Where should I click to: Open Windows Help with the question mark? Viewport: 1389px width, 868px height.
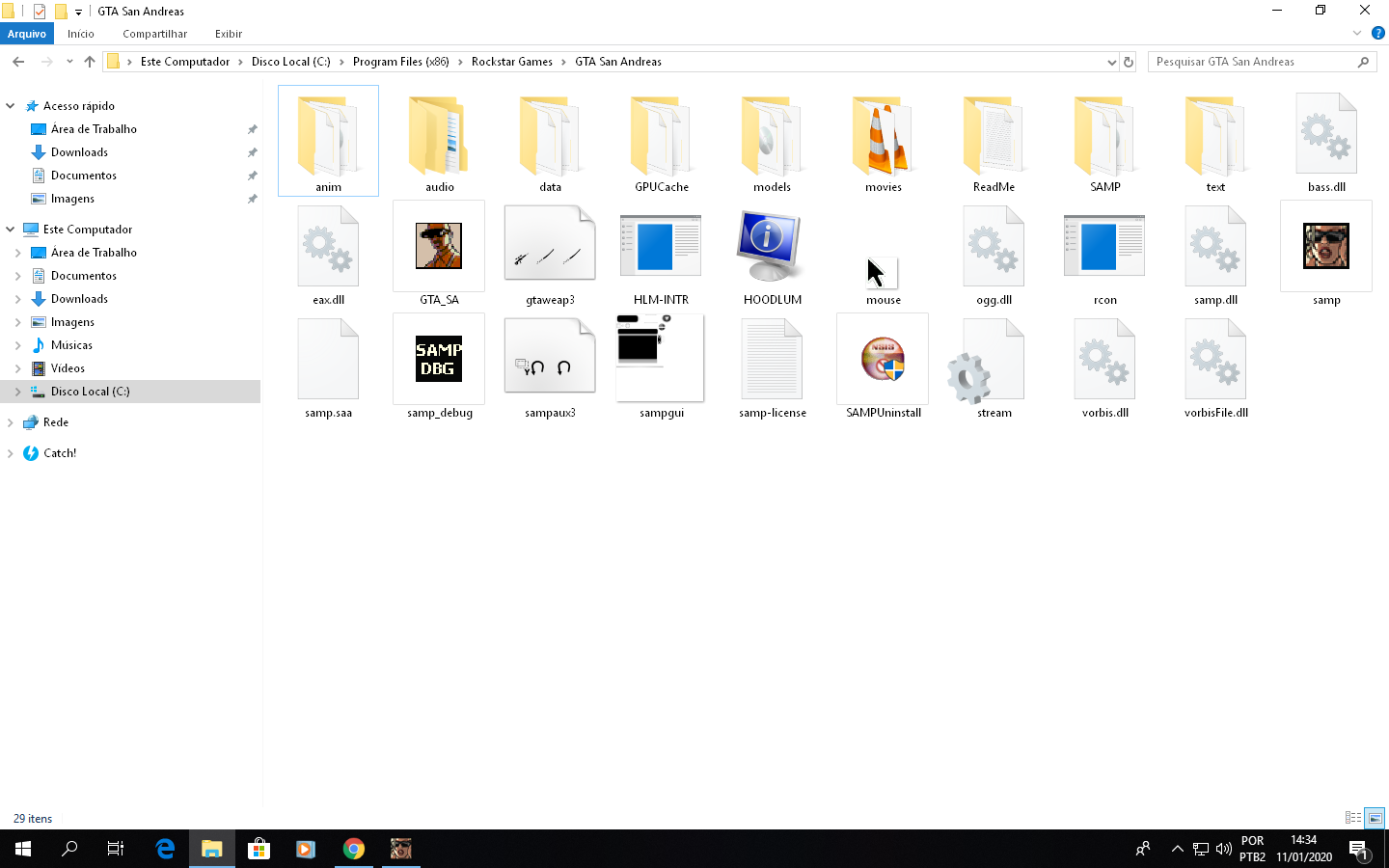tap(1377, 34)
